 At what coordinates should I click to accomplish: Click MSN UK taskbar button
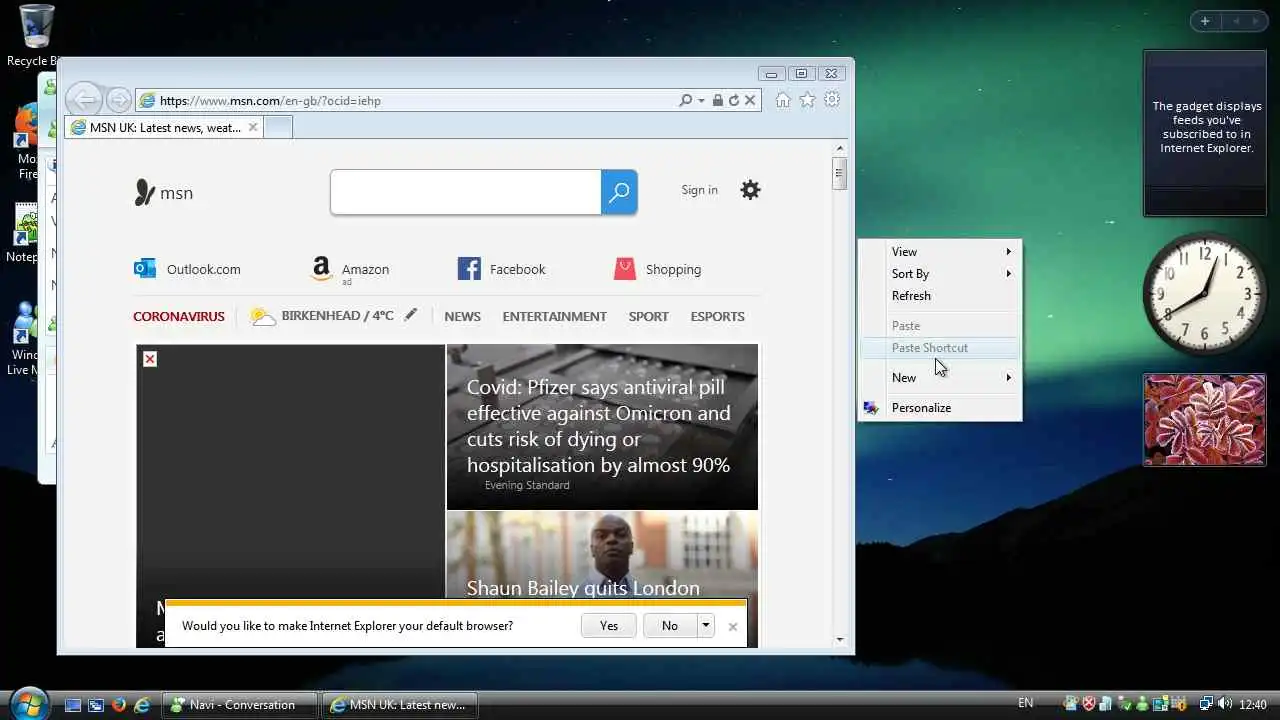point(400,705)
